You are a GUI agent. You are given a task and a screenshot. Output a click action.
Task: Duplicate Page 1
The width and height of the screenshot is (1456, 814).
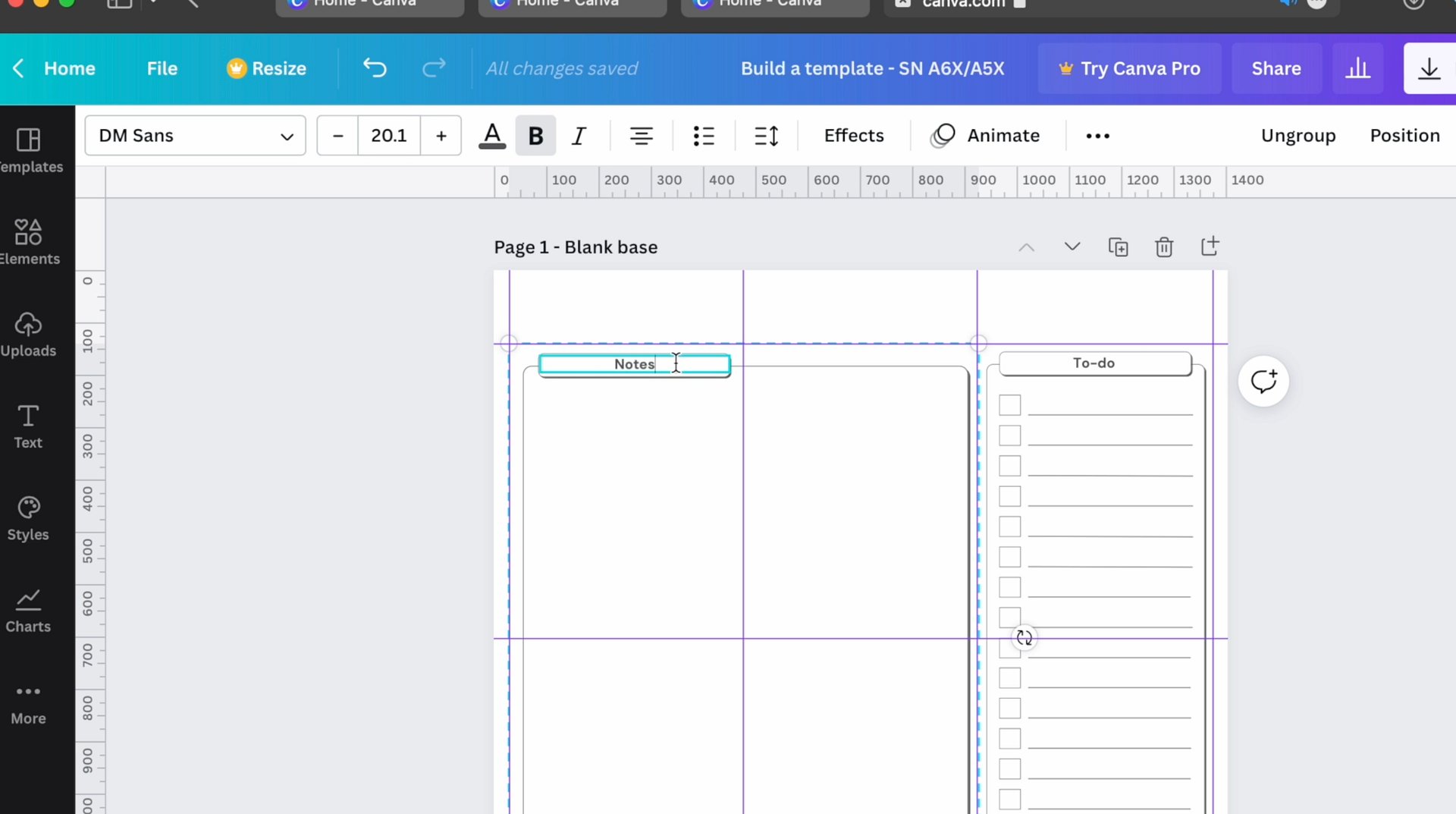click(x=1119, y=247)
